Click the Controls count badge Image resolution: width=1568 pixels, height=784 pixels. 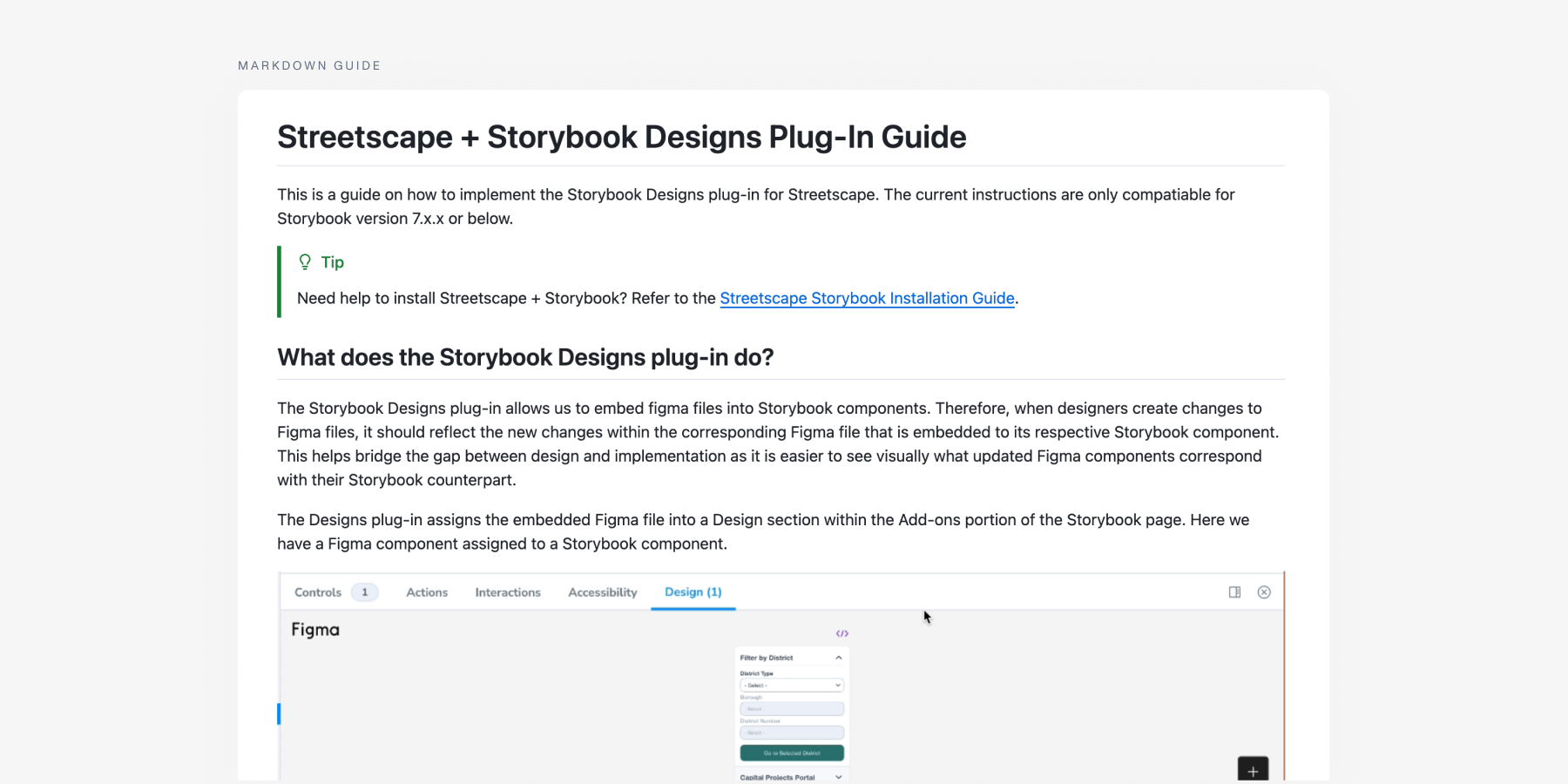(364, 592)
